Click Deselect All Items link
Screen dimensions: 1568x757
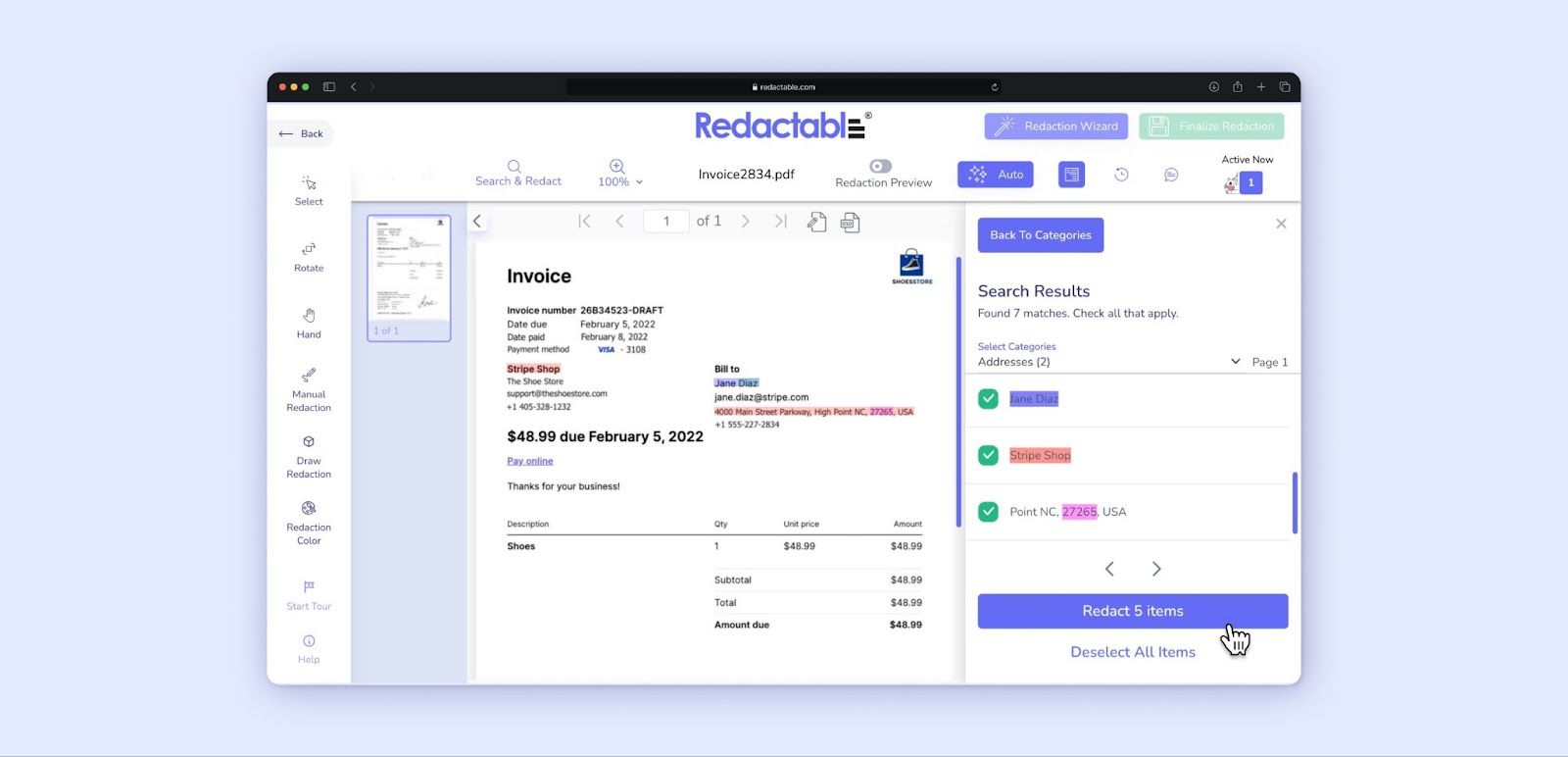point(1133,652)
